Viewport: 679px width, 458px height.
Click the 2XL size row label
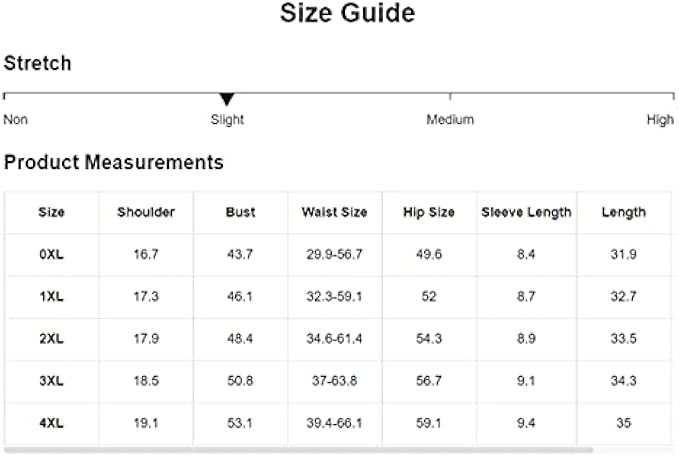click(51, 339)
